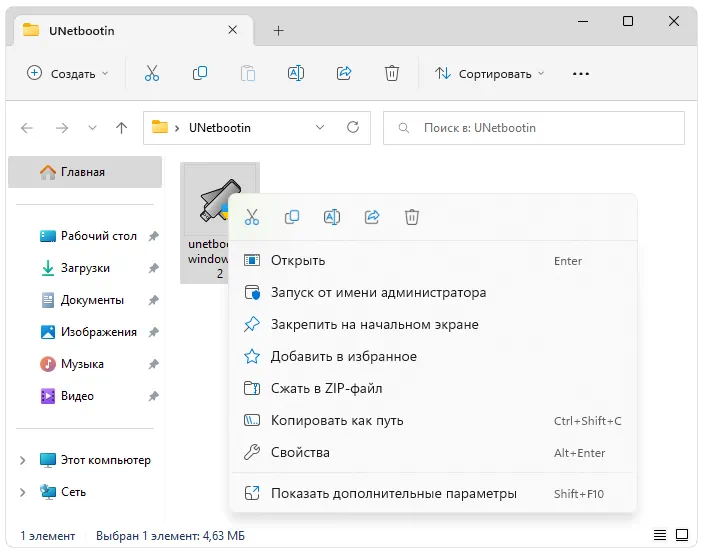Viewport: 704px width, 556px height.
Task: Select Копировать как путь
Action: click(433, 420)
